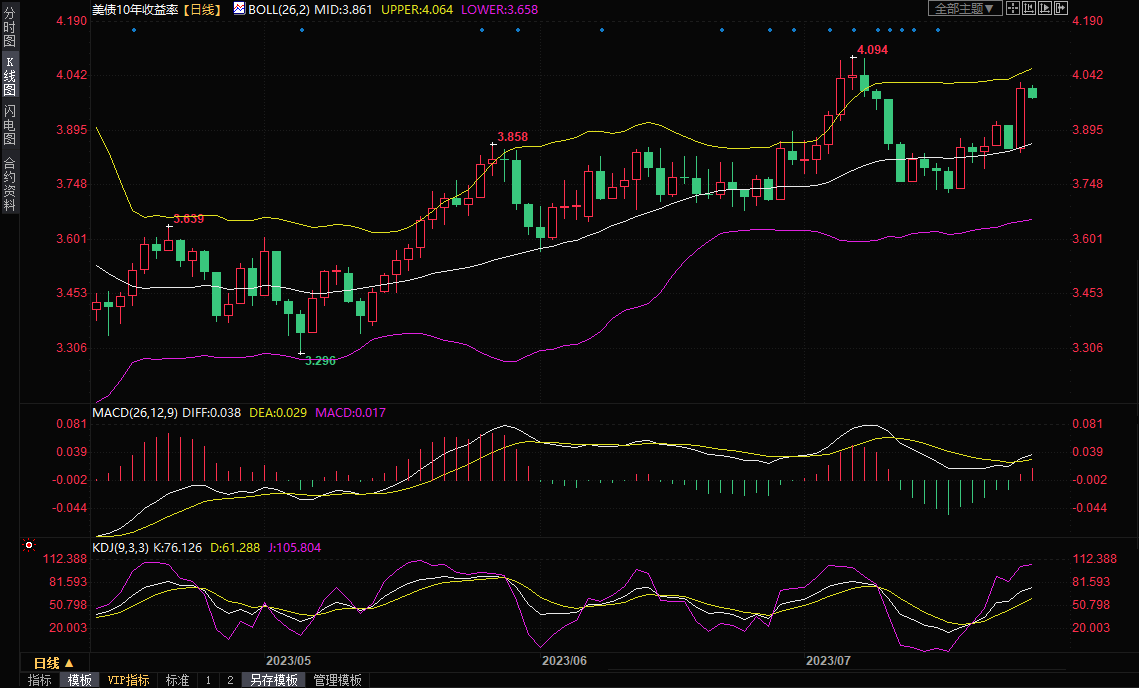Click the BOLL indicator chart icon
Screen dimensions: 1139x688
tap(238, 8)
